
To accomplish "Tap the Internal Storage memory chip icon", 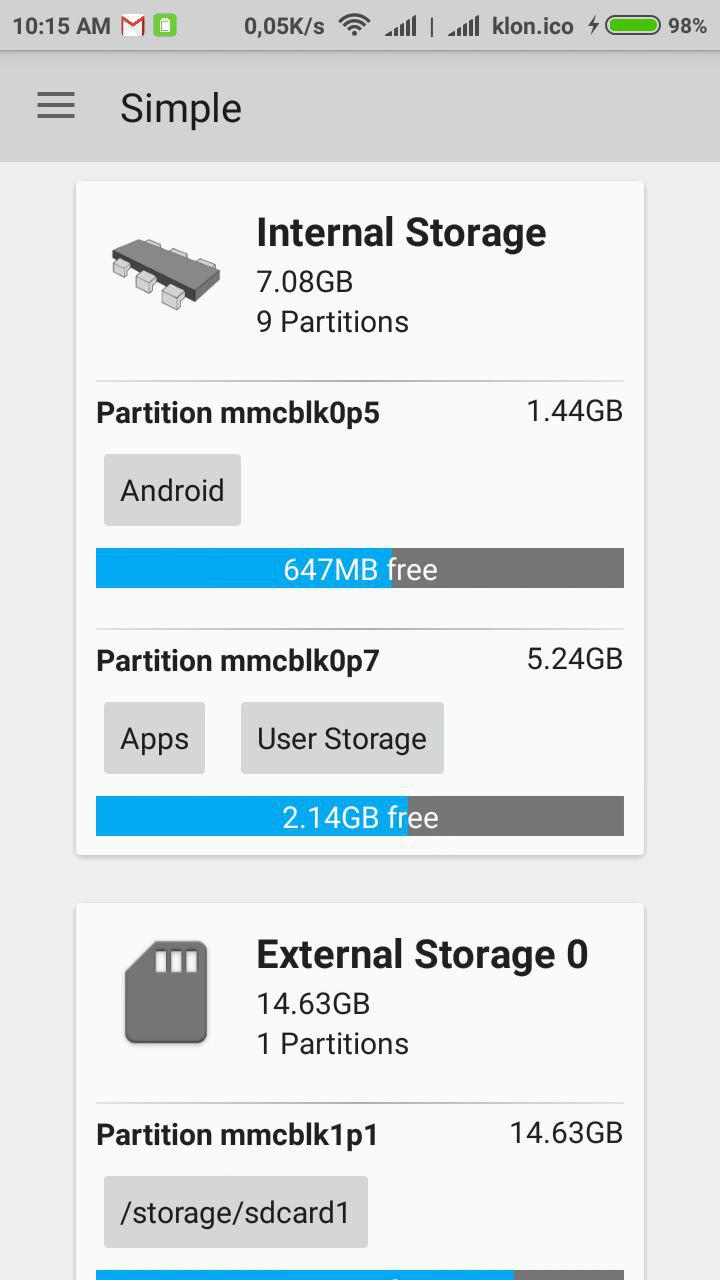I will coord(165,273).
